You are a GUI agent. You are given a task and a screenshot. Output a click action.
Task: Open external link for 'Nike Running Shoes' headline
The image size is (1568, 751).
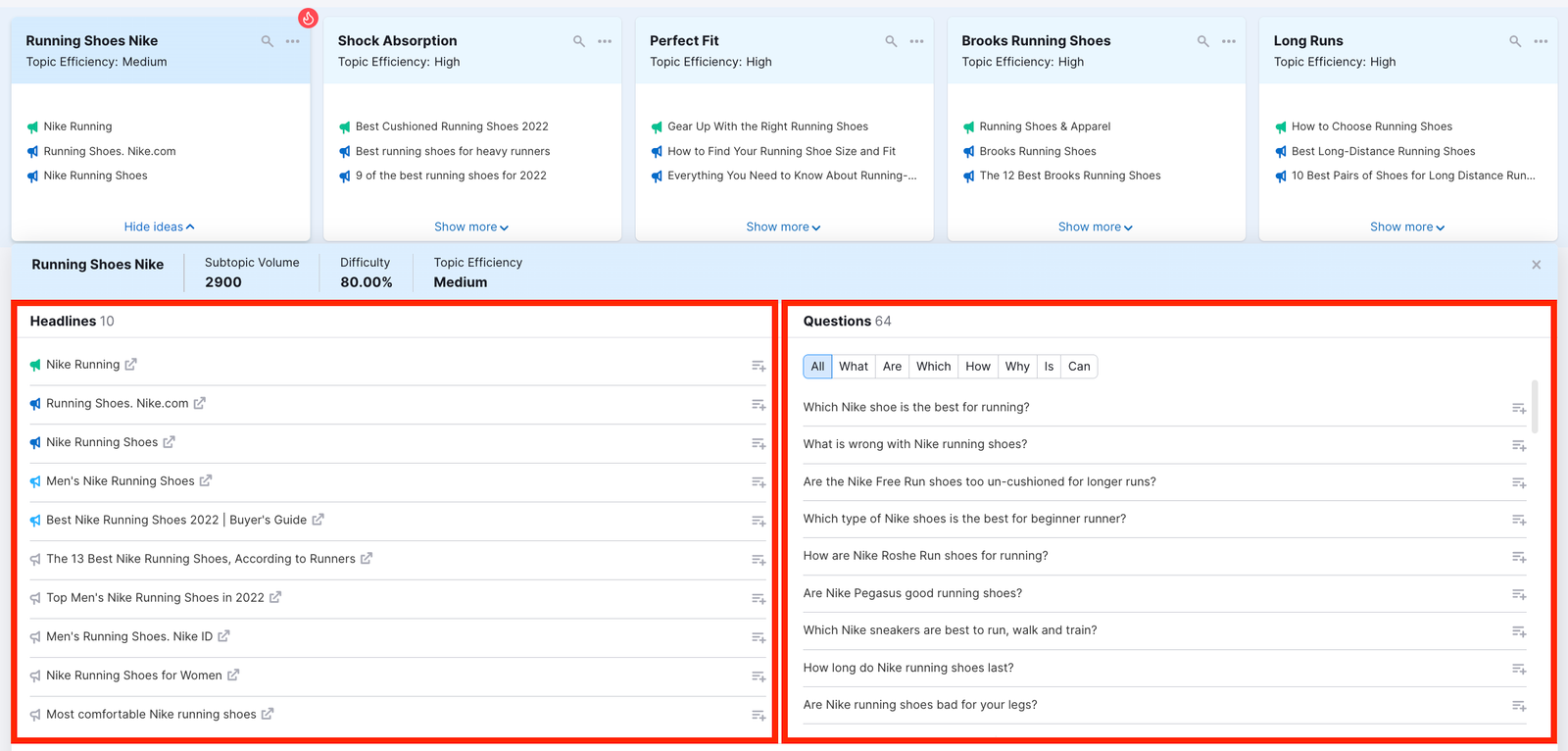tap(169, 442)
